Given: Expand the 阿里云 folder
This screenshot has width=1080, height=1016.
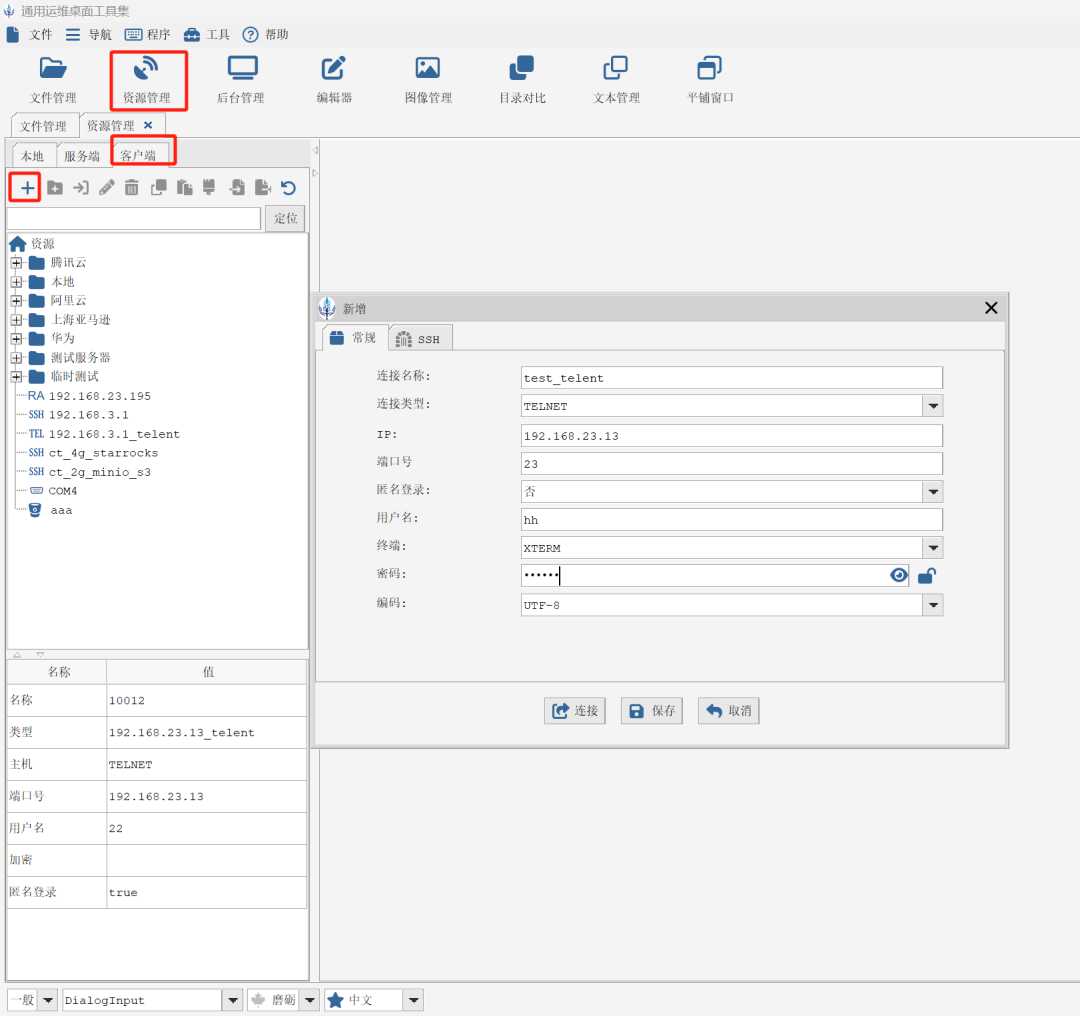Looking at the screenshot, I should [17, 301].
